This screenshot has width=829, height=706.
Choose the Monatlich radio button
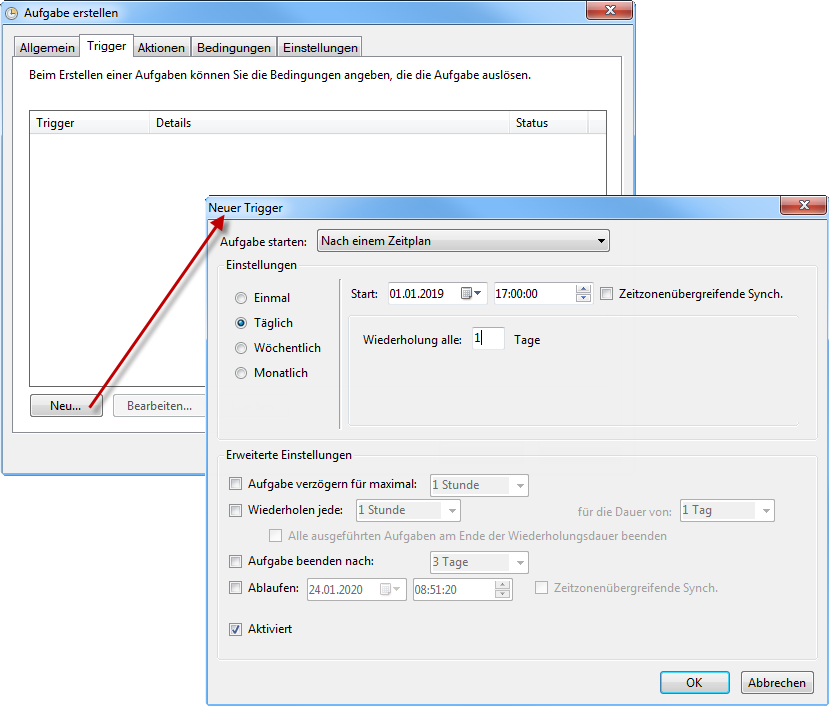[241, 373]
